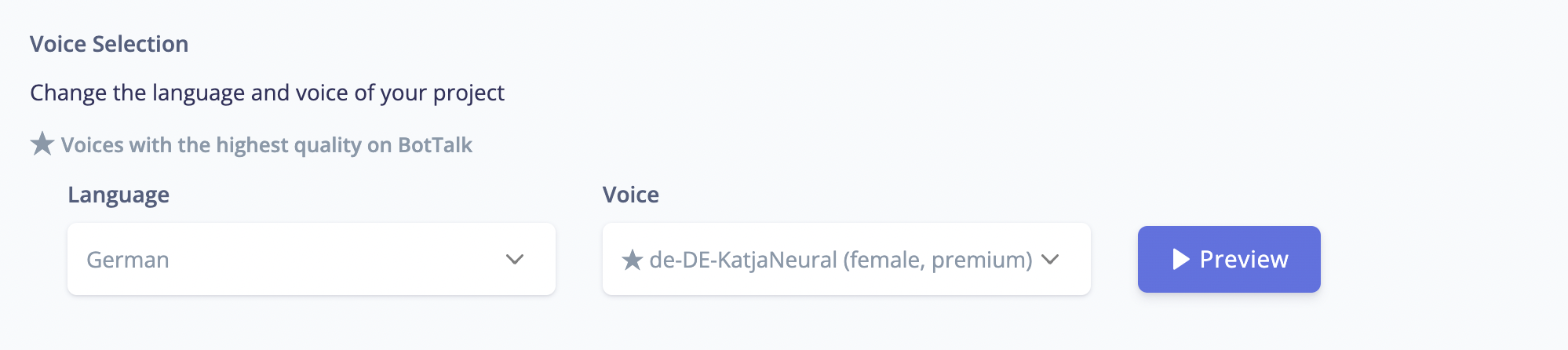The width and height of the screenshot is (1568, 350).
Task: Select the German value in Language field
Action: [x=128, y=260]
